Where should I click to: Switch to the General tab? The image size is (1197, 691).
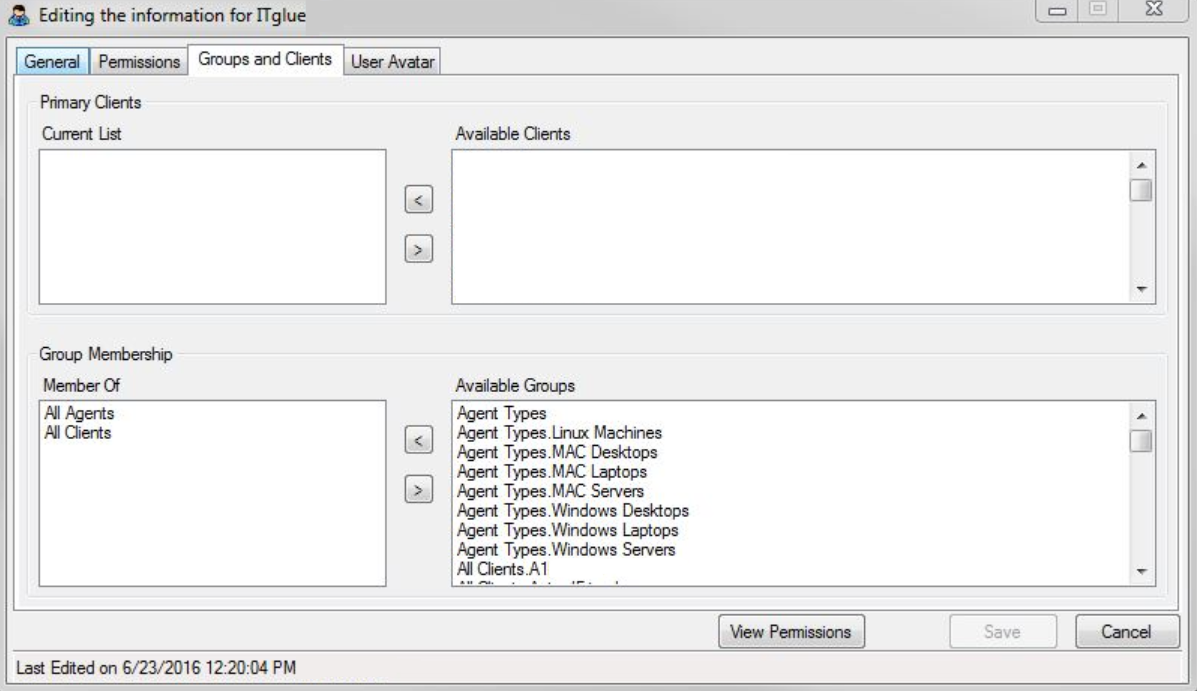[52, 62]
